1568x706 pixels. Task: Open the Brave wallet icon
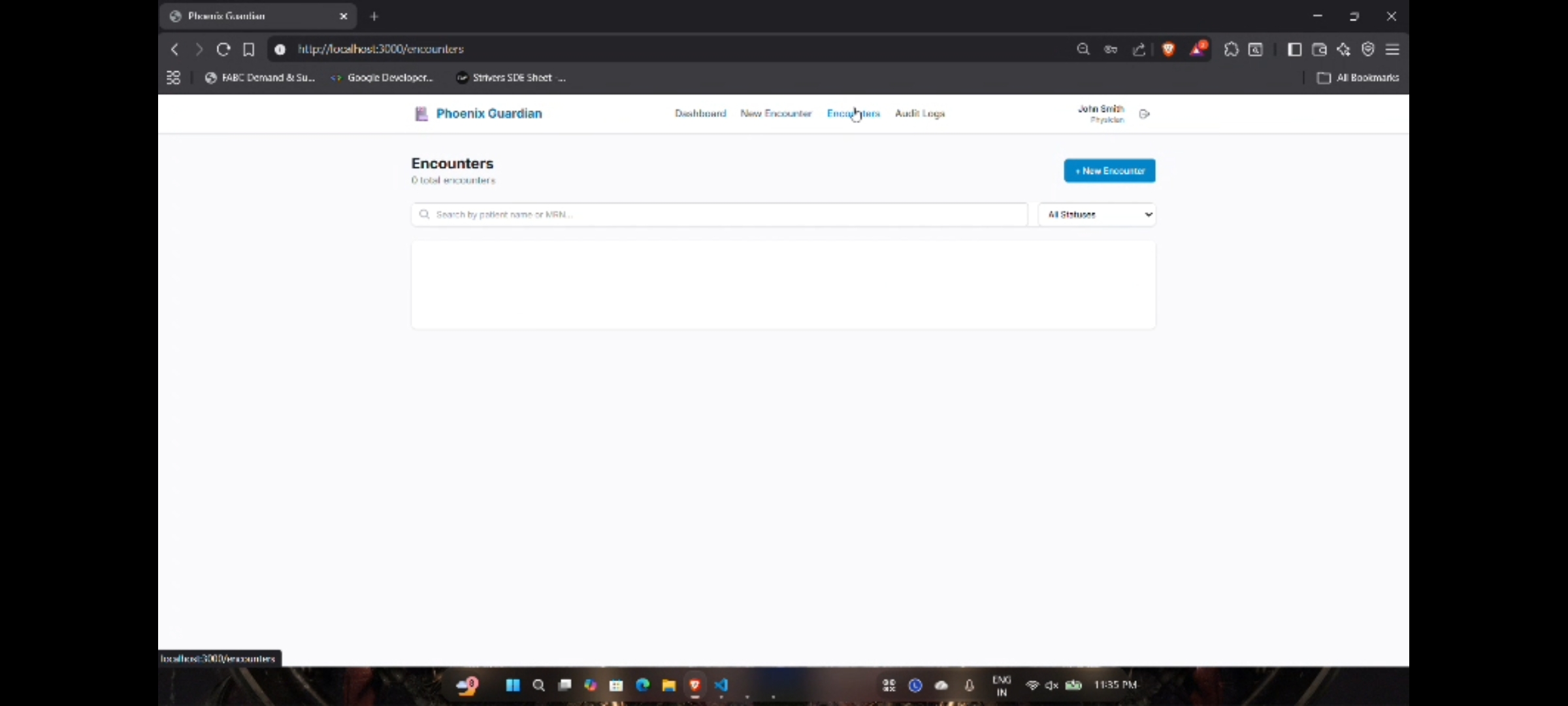click(x=1319, y=49)
